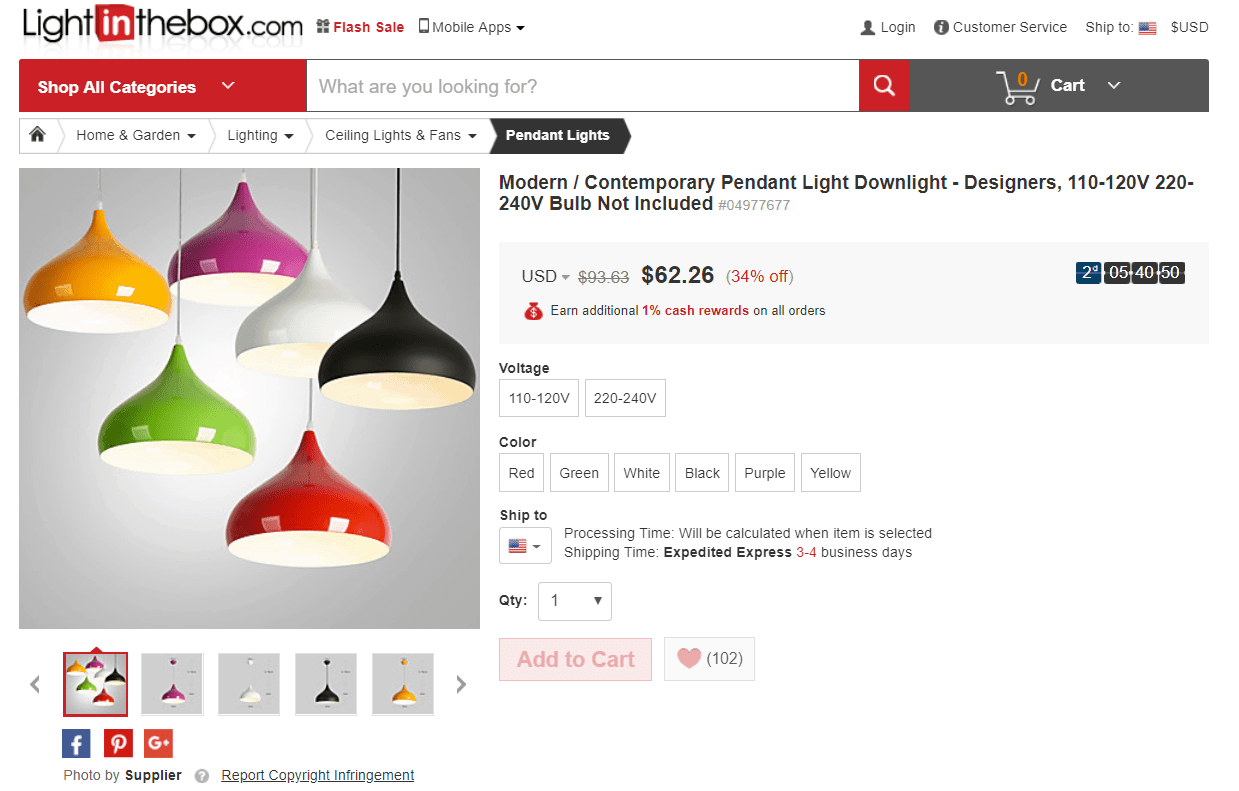This screenshot has width=1239, height=791.
Task: Share product on Facebook
Action: [x=76, y=743]
